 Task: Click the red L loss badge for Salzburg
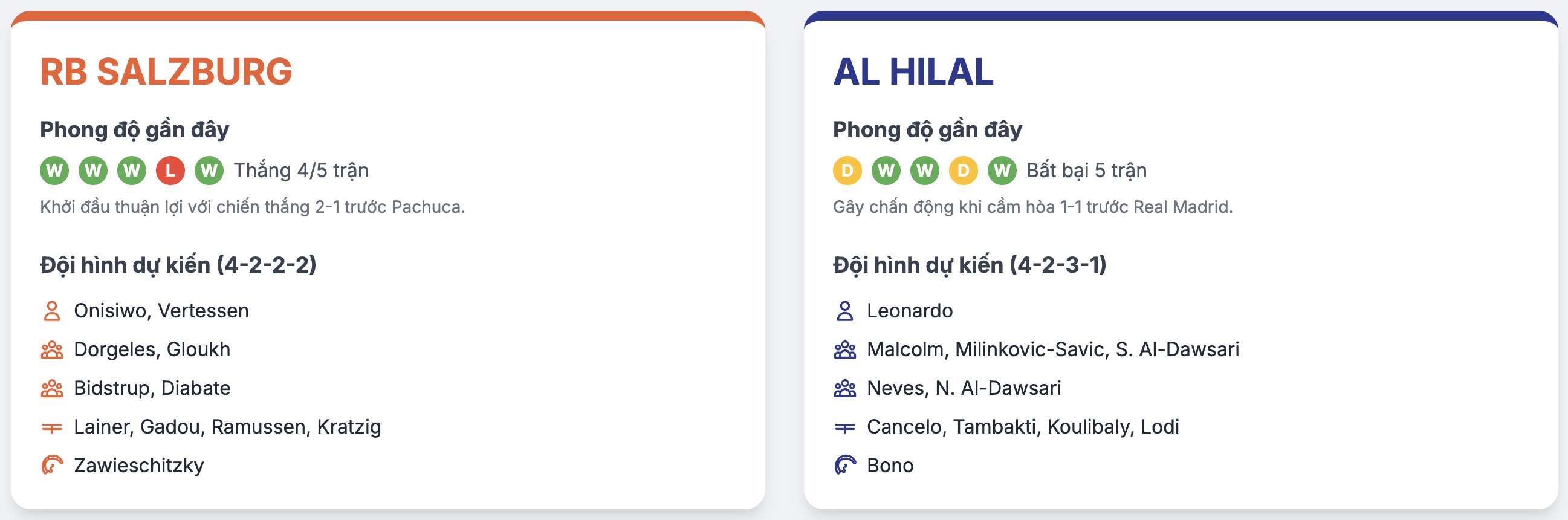(x=170, y=171)
